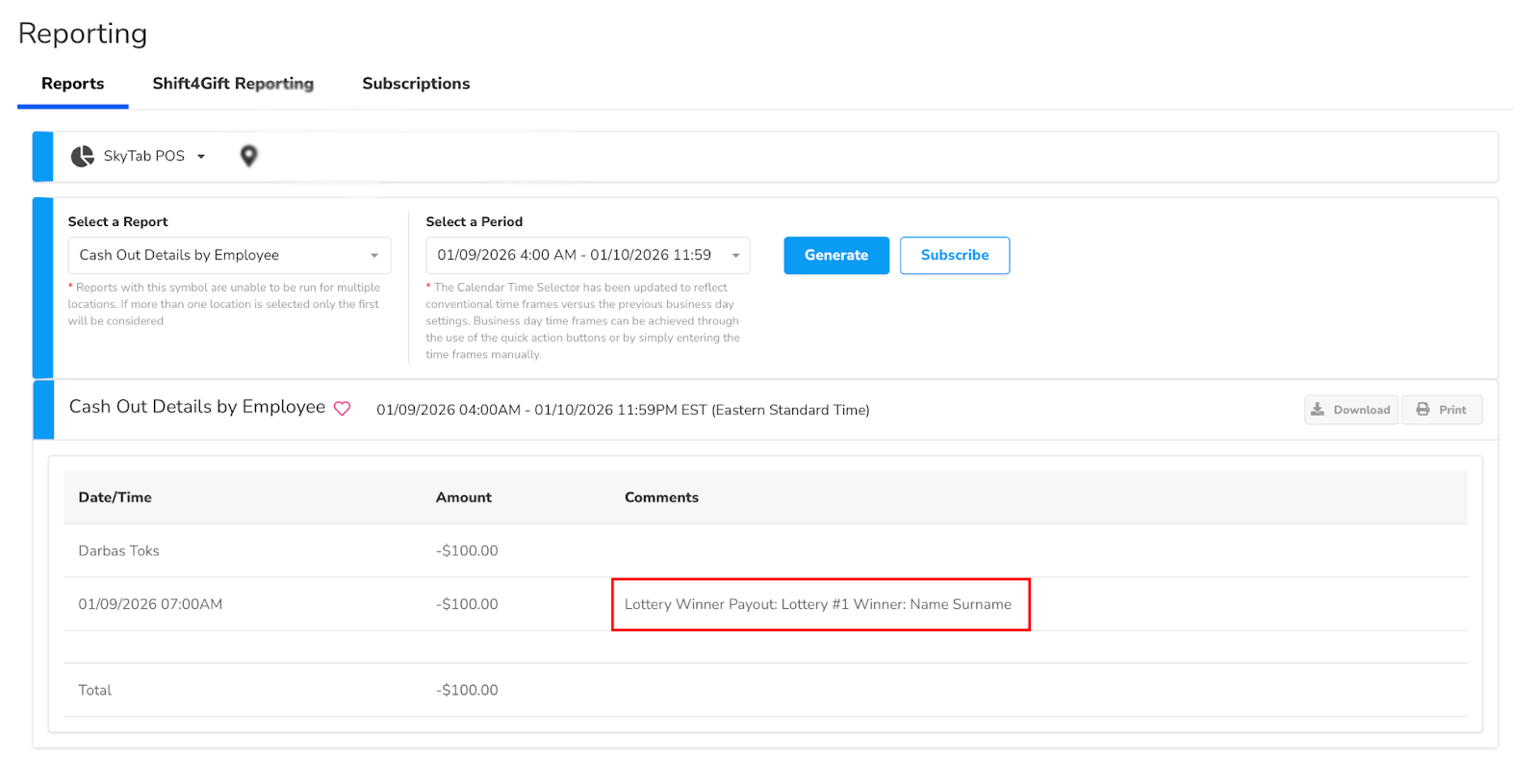Go to the Subscriptions tab
Image resolution: width=1540 pixels, height=784 pixels.
click(416, 84)
